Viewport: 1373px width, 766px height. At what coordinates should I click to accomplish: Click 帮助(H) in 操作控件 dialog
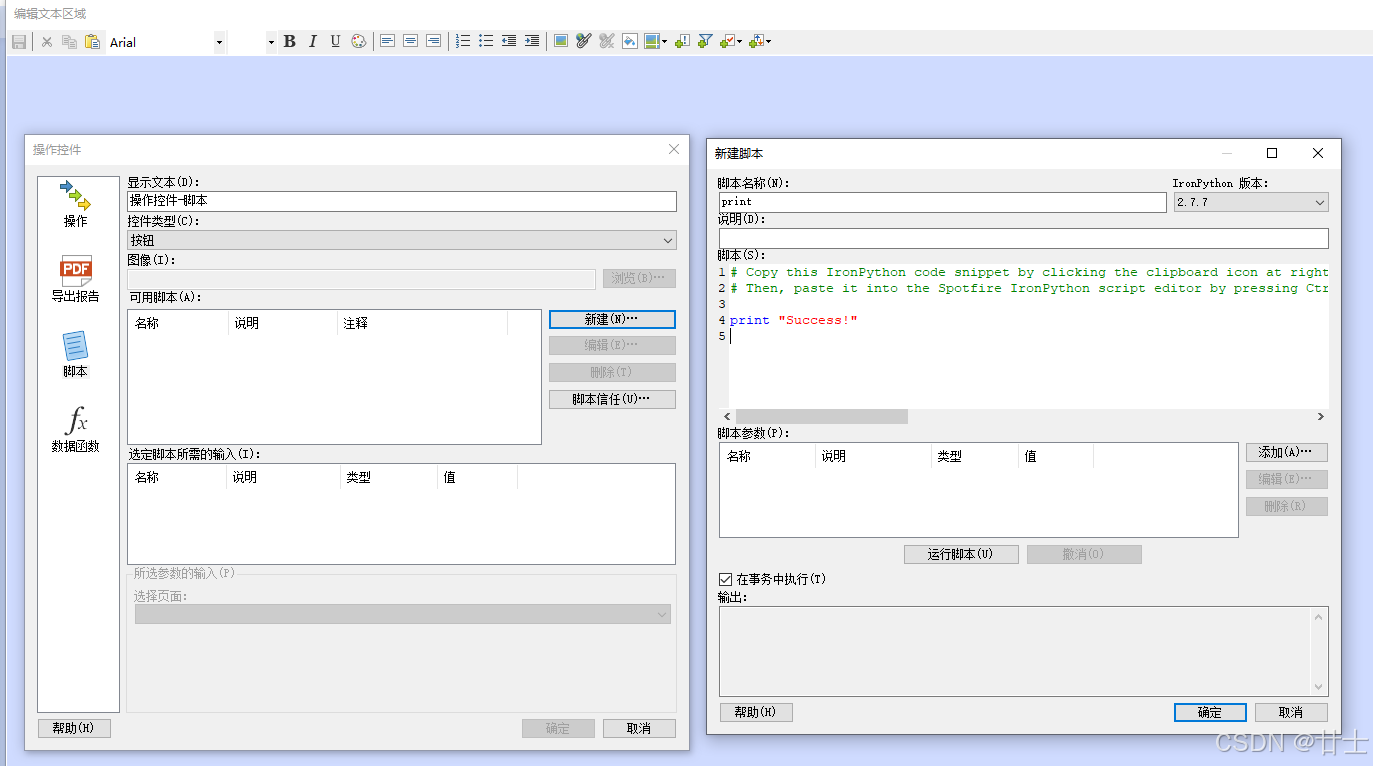click(74, 728)
